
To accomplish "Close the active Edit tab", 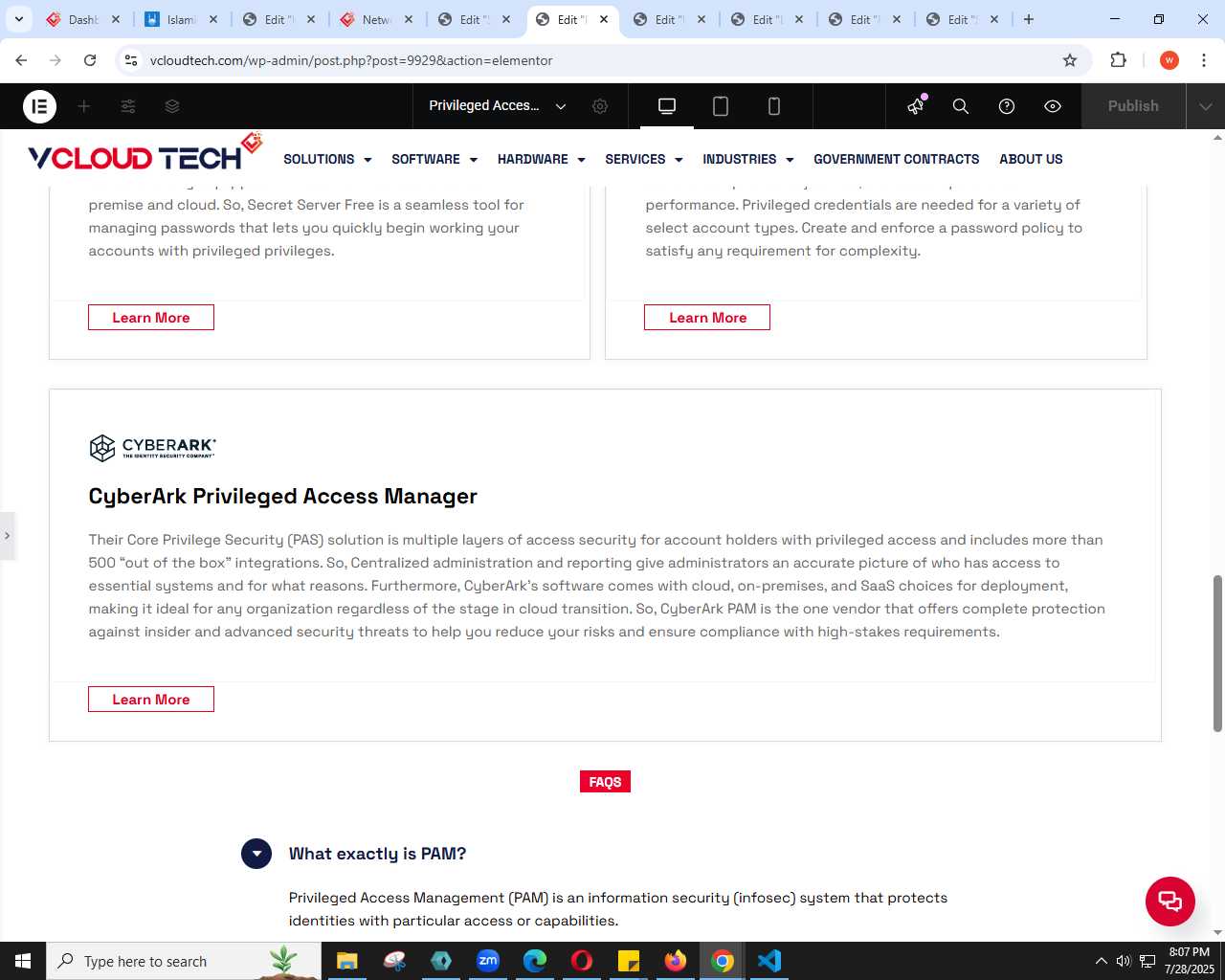I will (604, 19).
